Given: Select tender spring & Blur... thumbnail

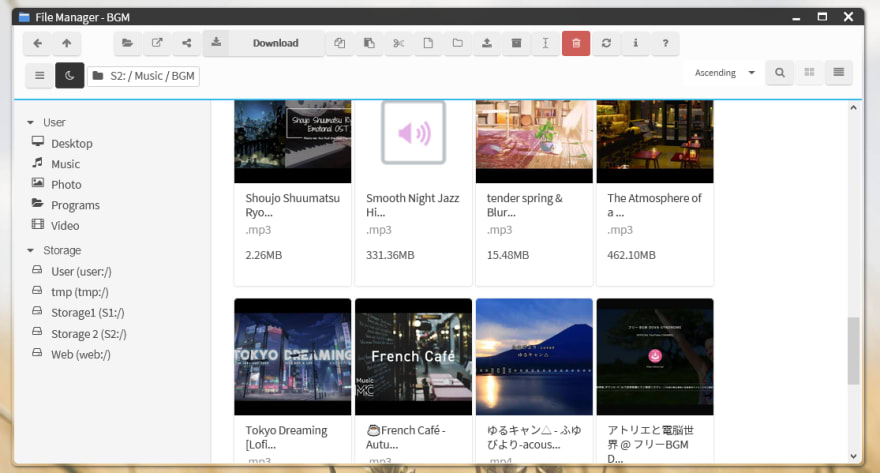Looking at the screenshot, I should [534, 141].
